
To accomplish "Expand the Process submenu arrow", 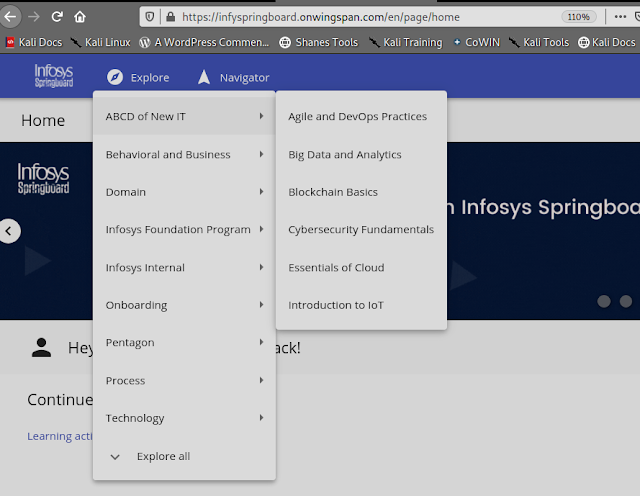I will pos(261,380).
